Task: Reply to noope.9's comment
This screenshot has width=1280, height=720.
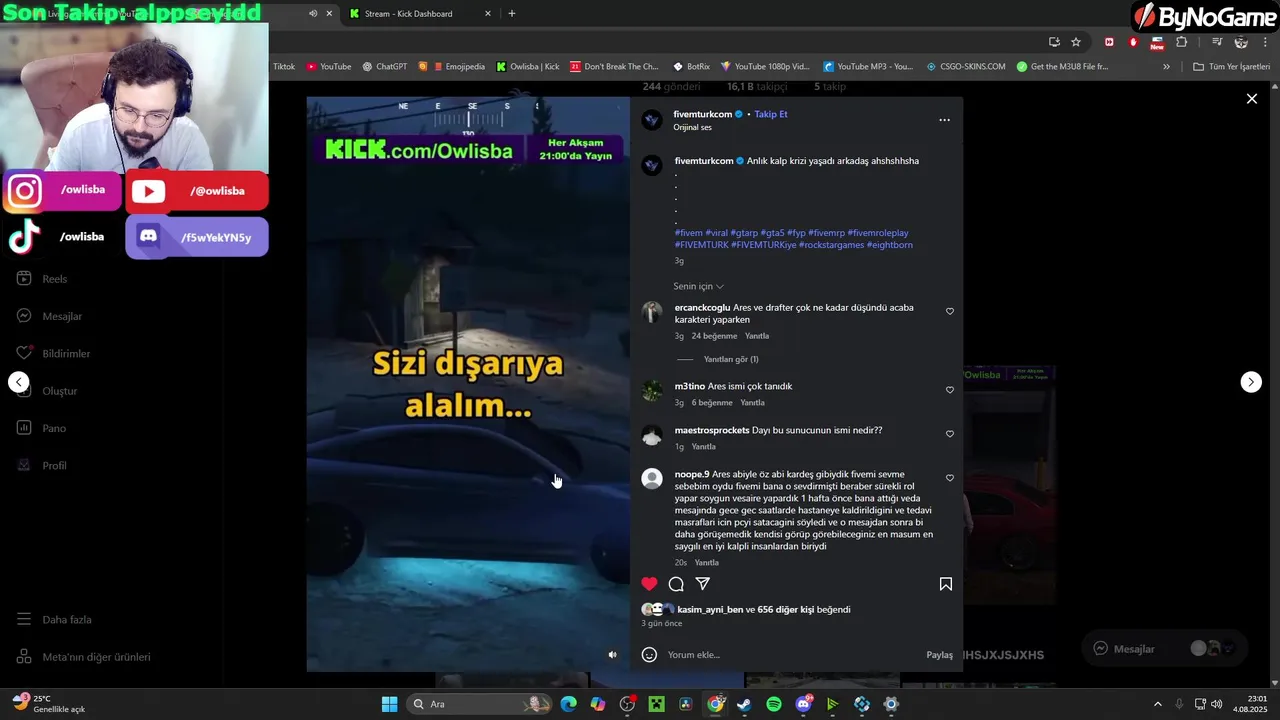Action: point(707,563)
